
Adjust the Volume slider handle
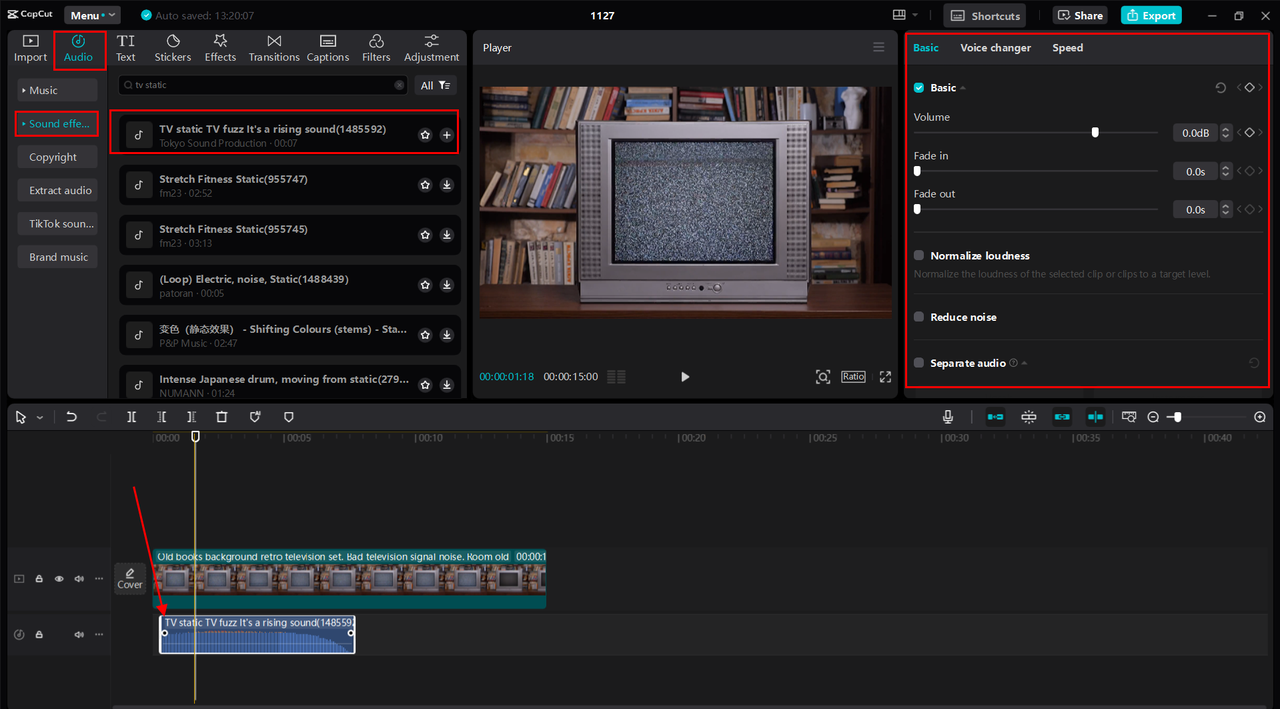[1095, 132]
